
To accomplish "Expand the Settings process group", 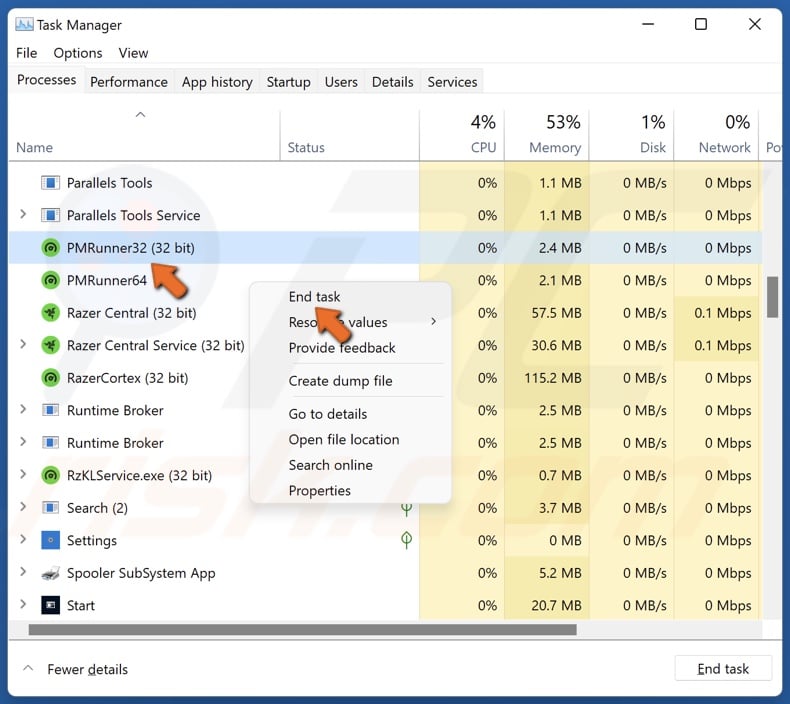I will click(x=23, y=539).
